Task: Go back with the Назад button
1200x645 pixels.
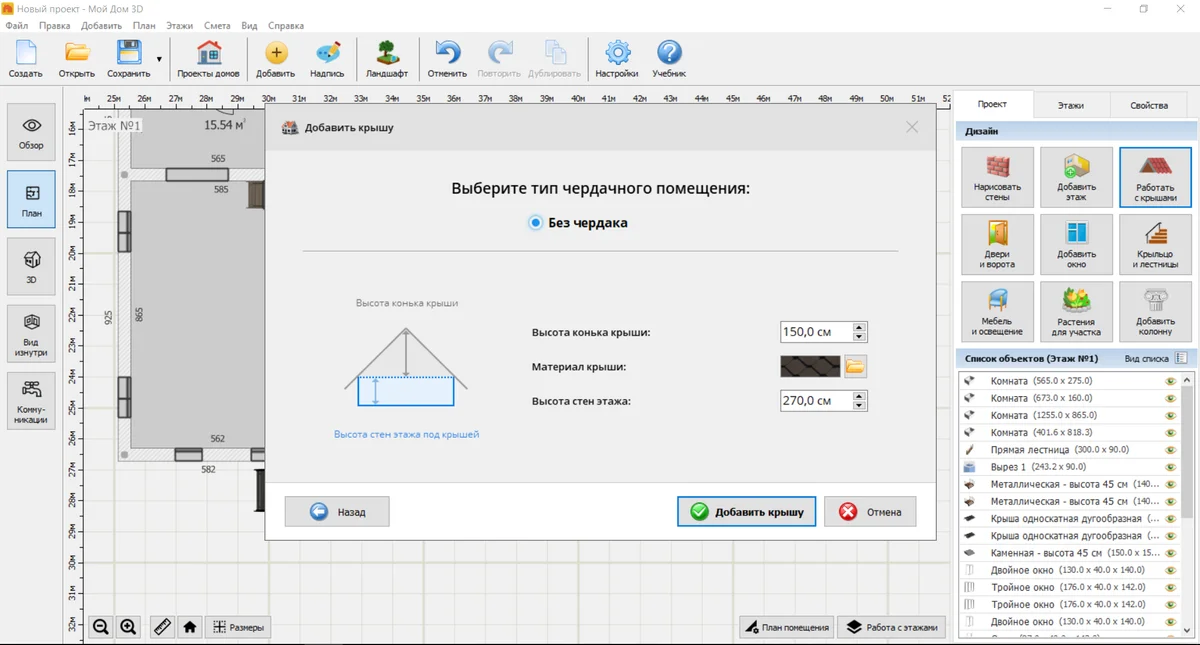Action: 337,511
